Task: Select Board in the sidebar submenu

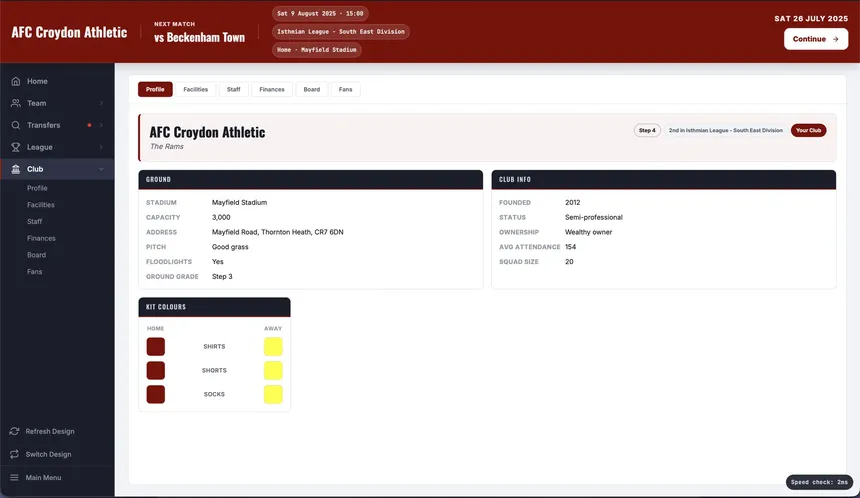Action: point(37,255)
